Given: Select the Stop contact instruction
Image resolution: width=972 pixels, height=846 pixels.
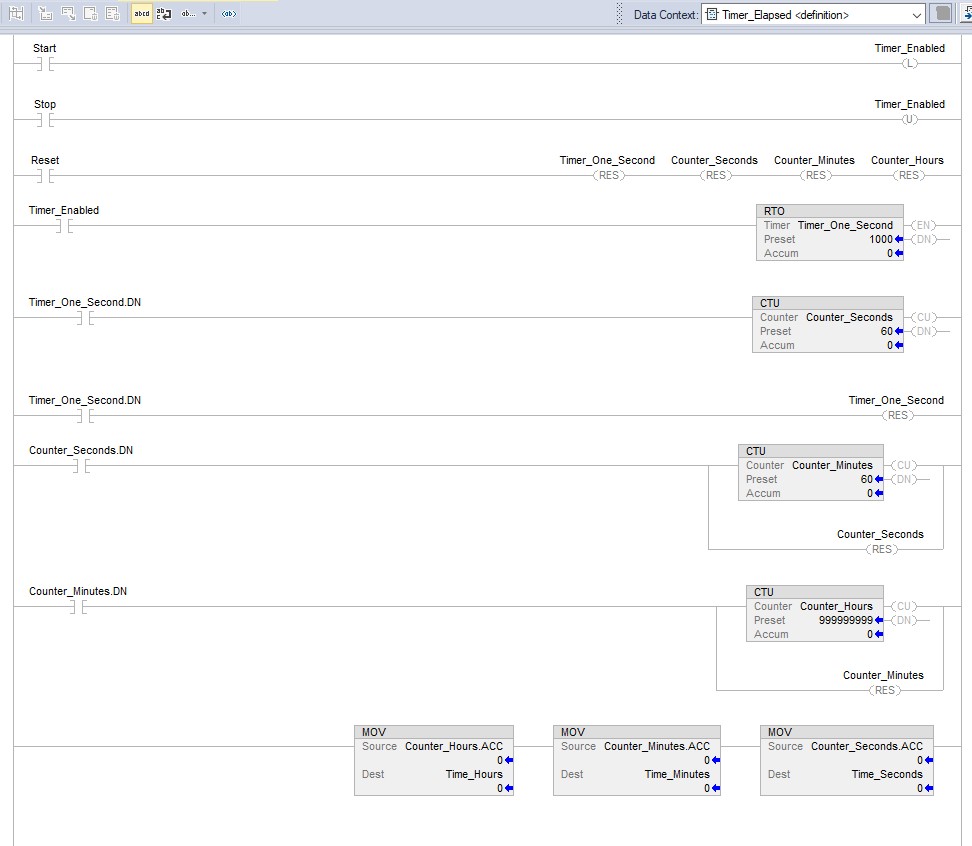Looking at the screenshot, I should coord(44,120).
